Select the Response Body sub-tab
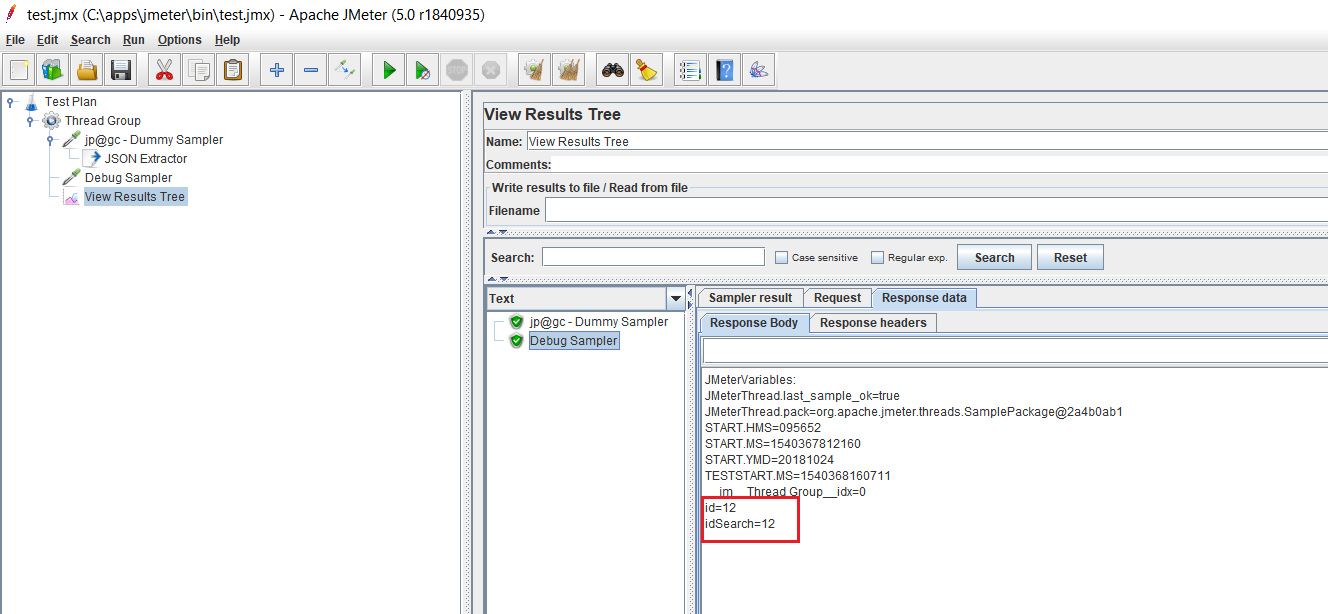Viewport: 1328px width, 614px height. [754, 322]
